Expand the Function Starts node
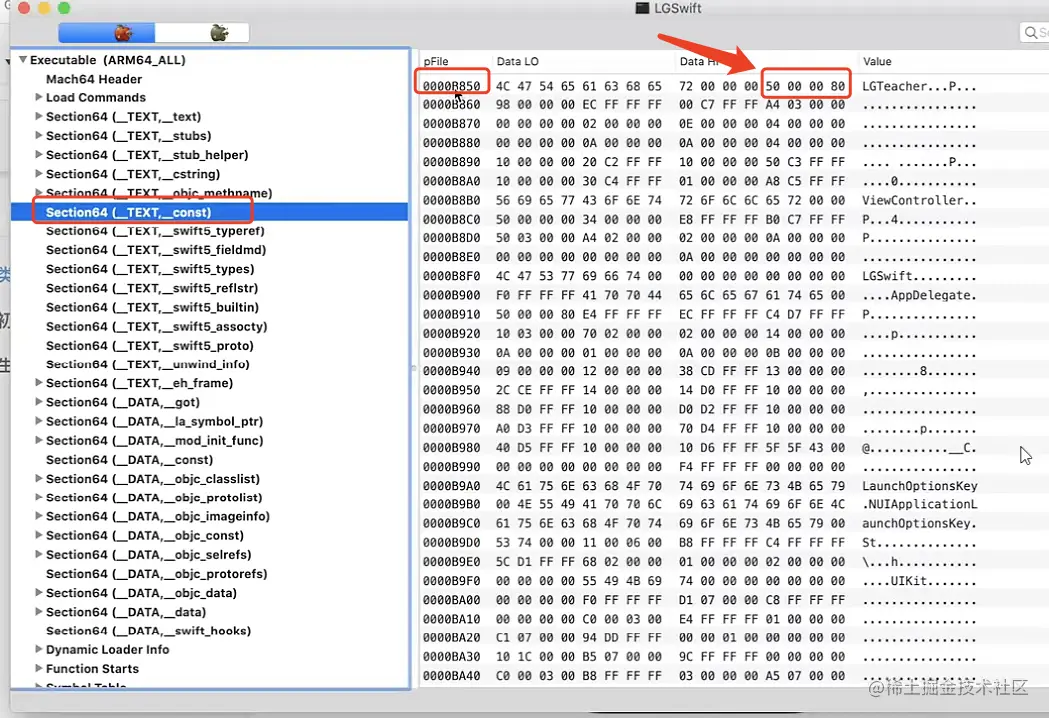The width and height of the screenshot is (1049, 718). click(x=39, y=668)
